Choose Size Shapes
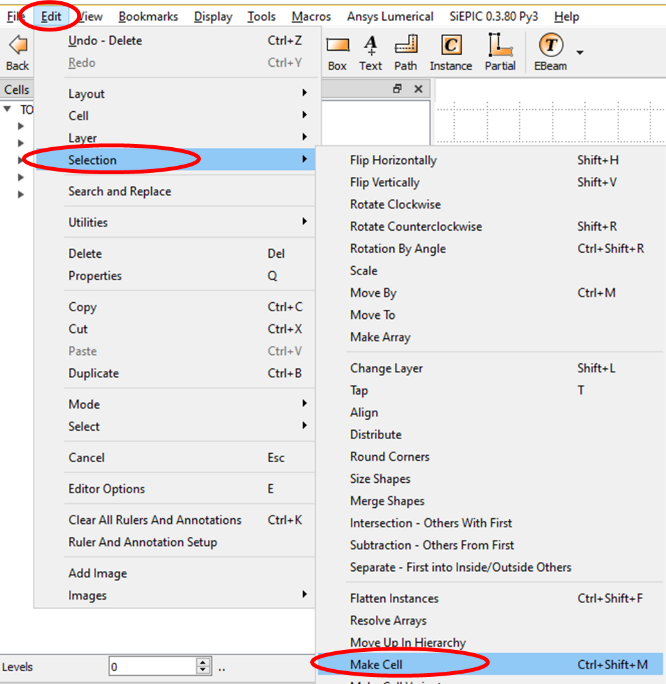 [x=490, y=479]
